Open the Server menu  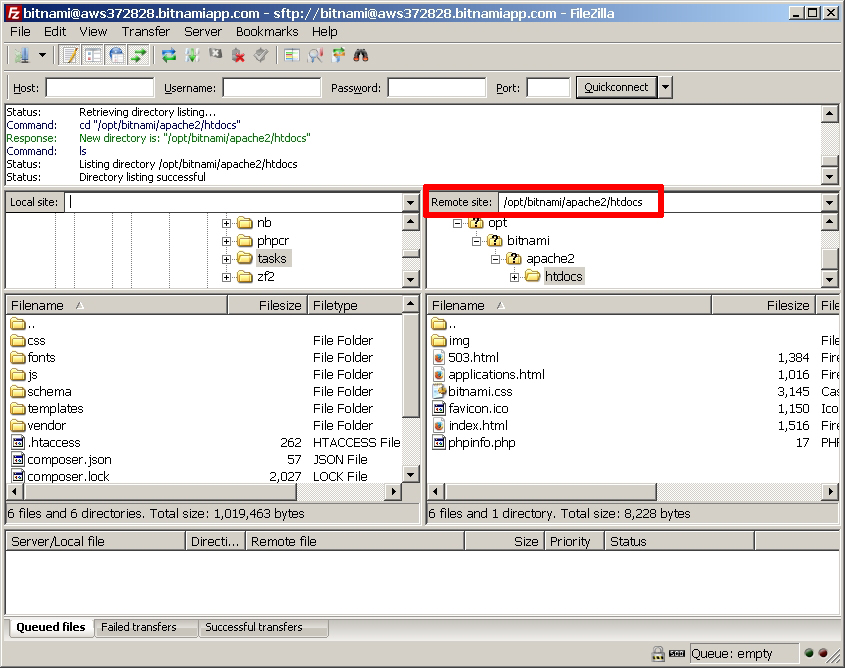203,32
